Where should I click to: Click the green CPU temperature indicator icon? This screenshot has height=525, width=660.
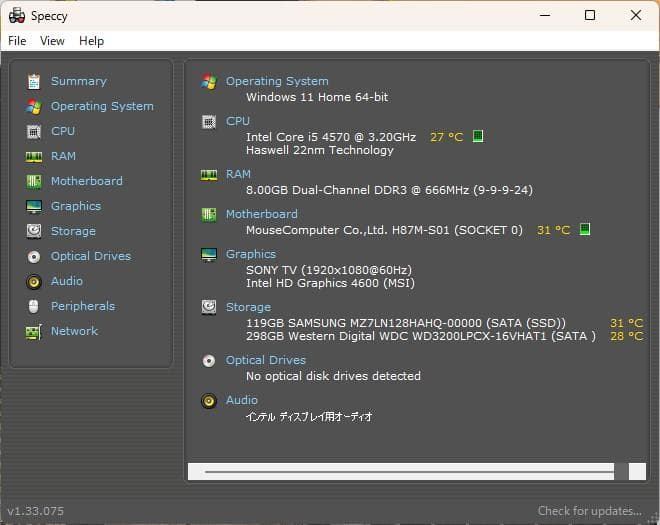[x=478, y=136]
